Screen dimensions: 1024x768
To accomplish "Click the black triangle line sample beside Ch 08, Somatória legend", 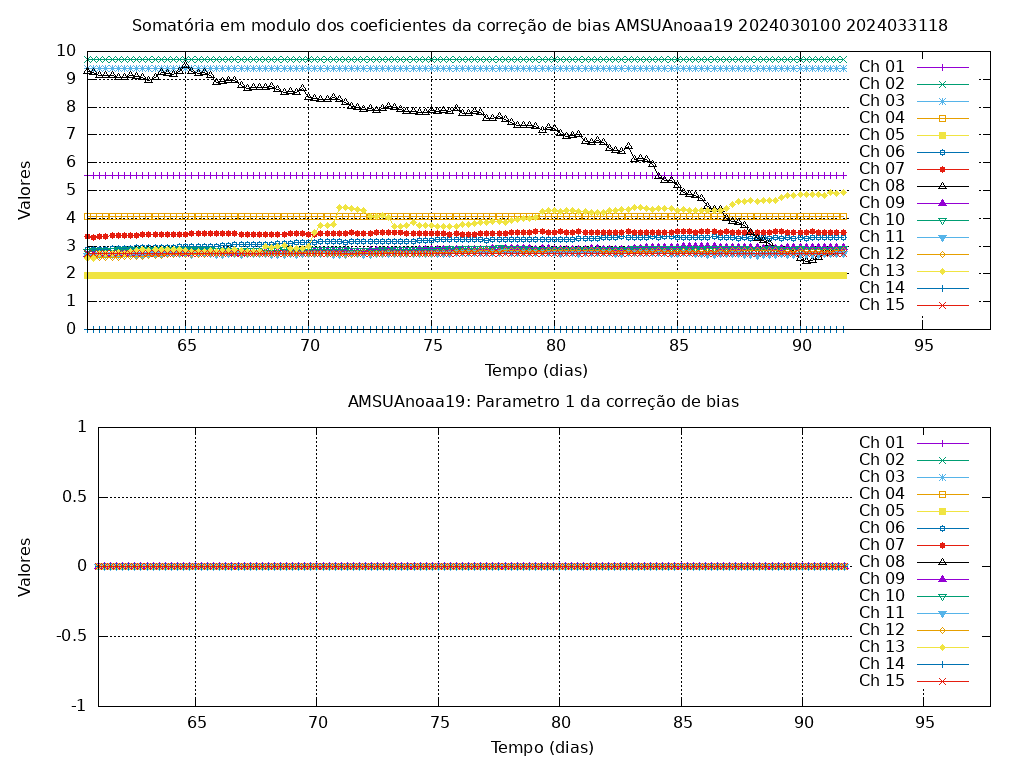I will 942,186.
